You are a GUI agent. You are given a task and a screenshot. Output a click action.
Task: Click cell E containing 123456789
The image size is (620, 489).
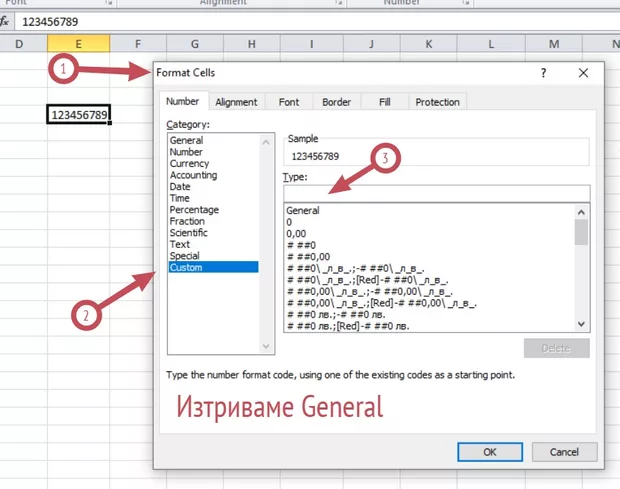[x=79, y=115]
